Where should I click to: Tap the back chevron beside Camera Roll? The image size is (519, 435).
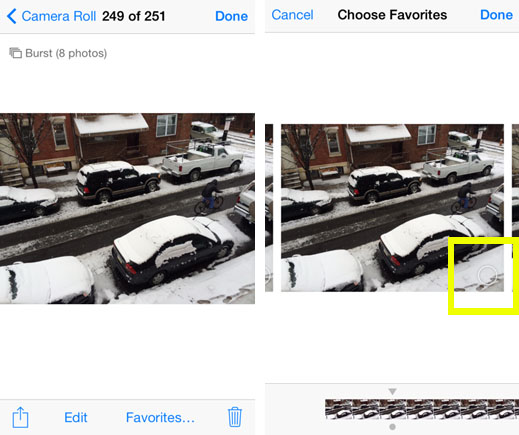(11, 16)
